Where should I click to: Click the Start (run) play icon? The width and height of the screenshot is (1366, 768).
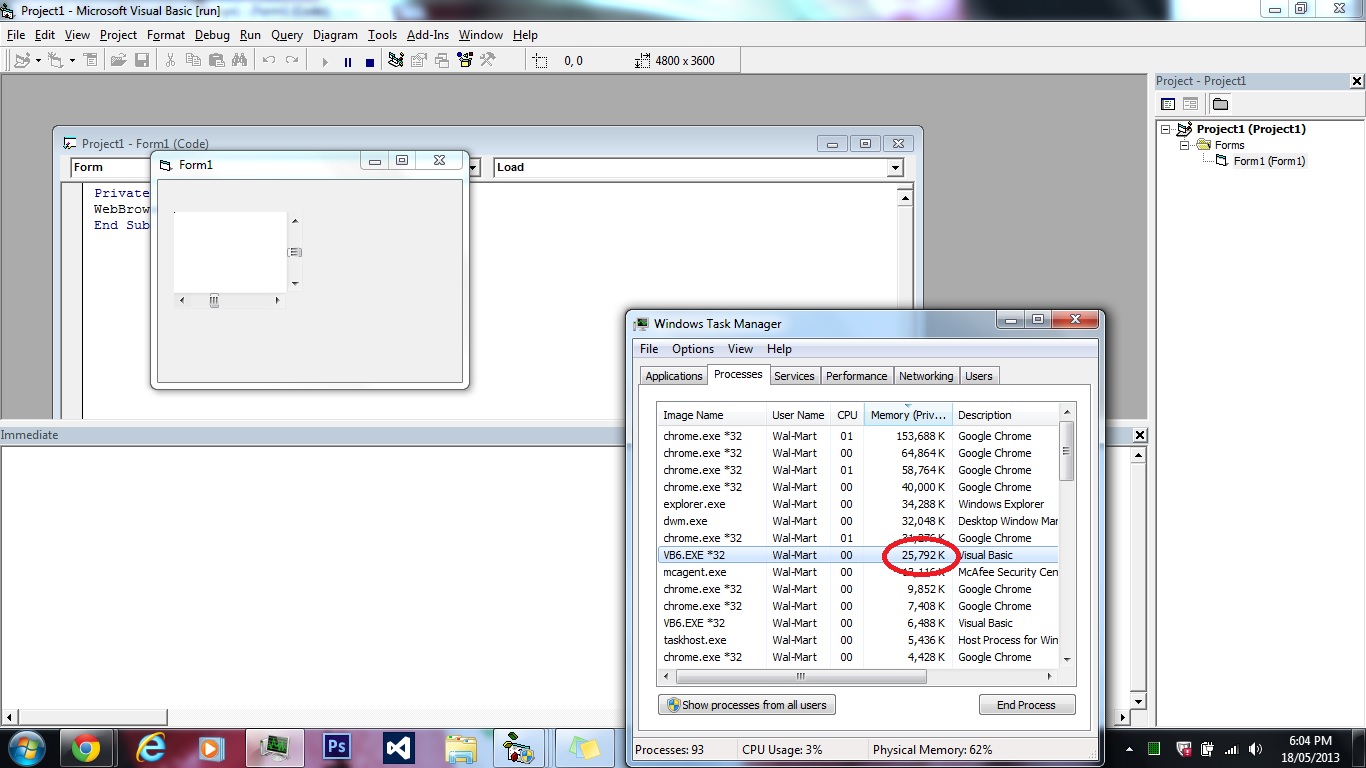tap(325, 62)
